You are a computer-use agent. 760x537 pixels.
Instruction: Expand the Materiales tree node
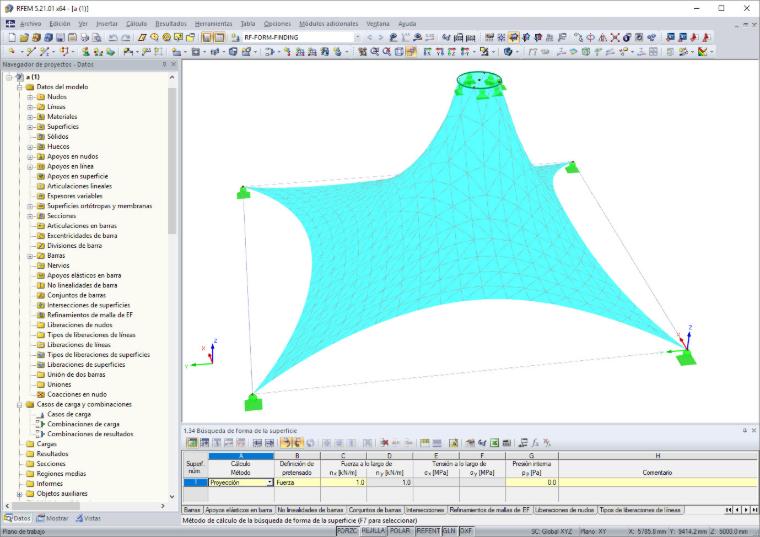click(x=30, y=117)
